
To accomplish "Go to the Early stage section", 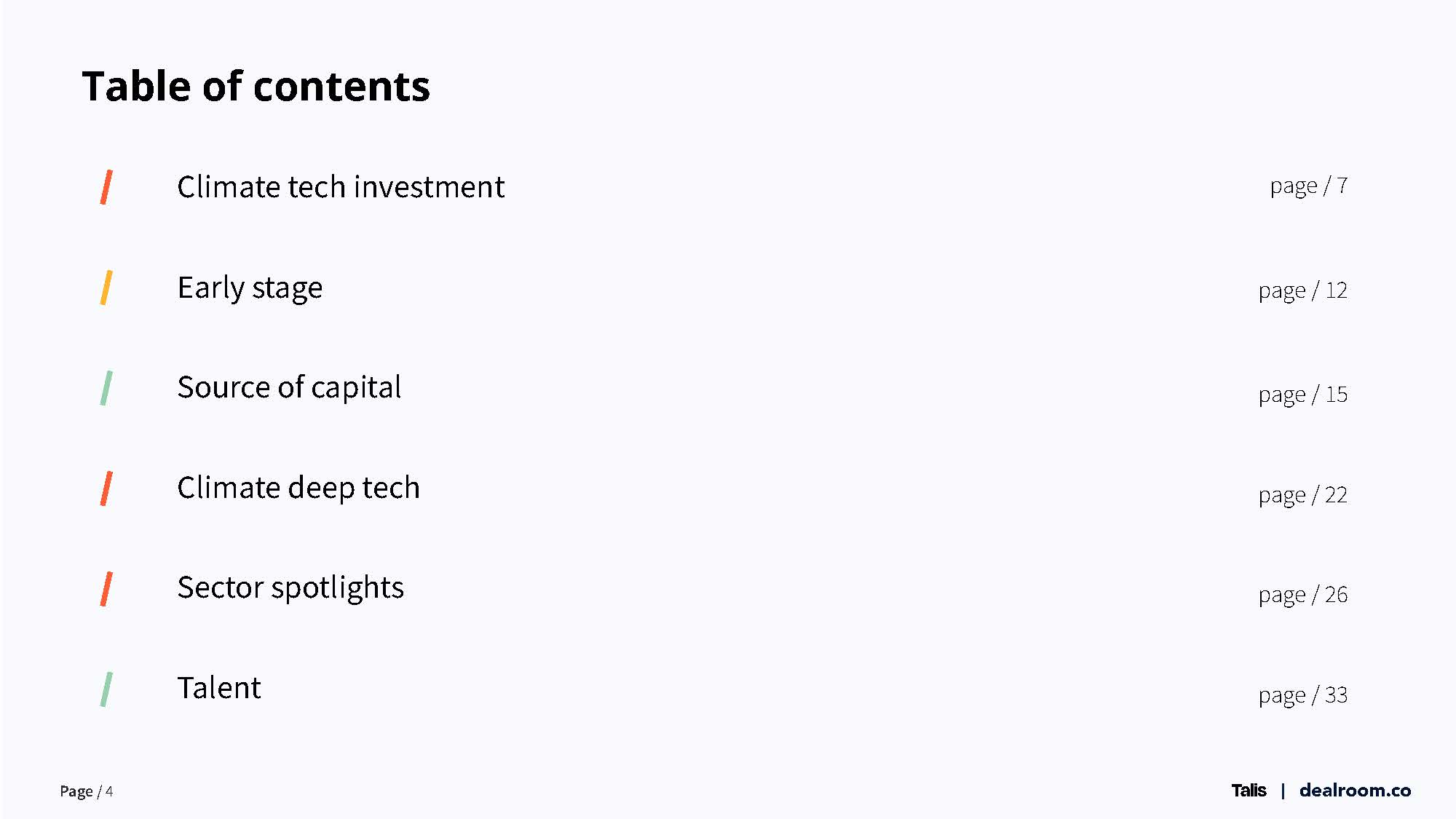I will click(250, 288).
